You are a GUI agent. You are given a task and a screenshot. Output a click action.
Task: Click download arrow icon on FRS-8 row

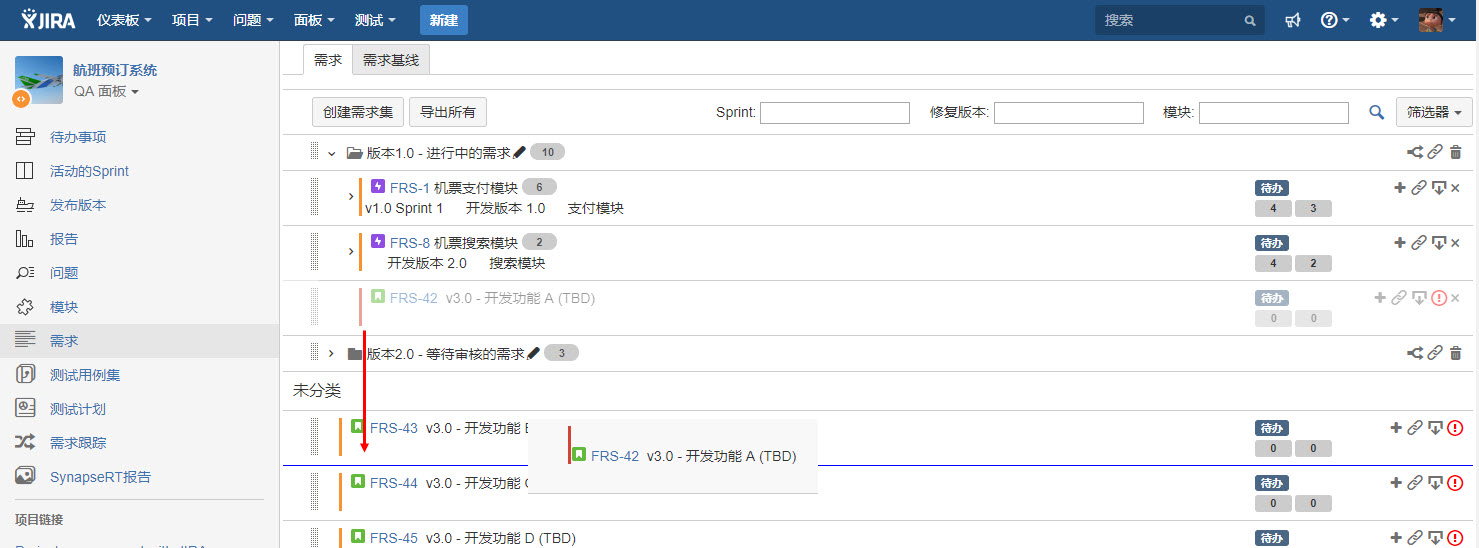(1439, 243)
